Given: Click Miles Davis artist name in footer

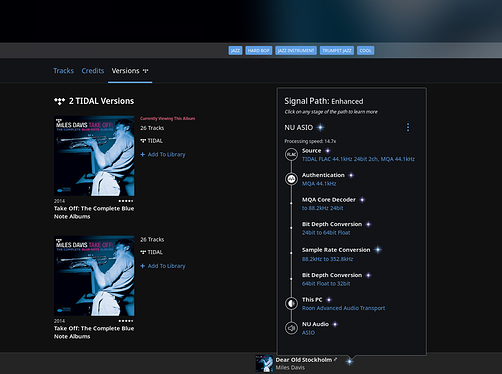Looking at the screenshot, I should [290, 368].
